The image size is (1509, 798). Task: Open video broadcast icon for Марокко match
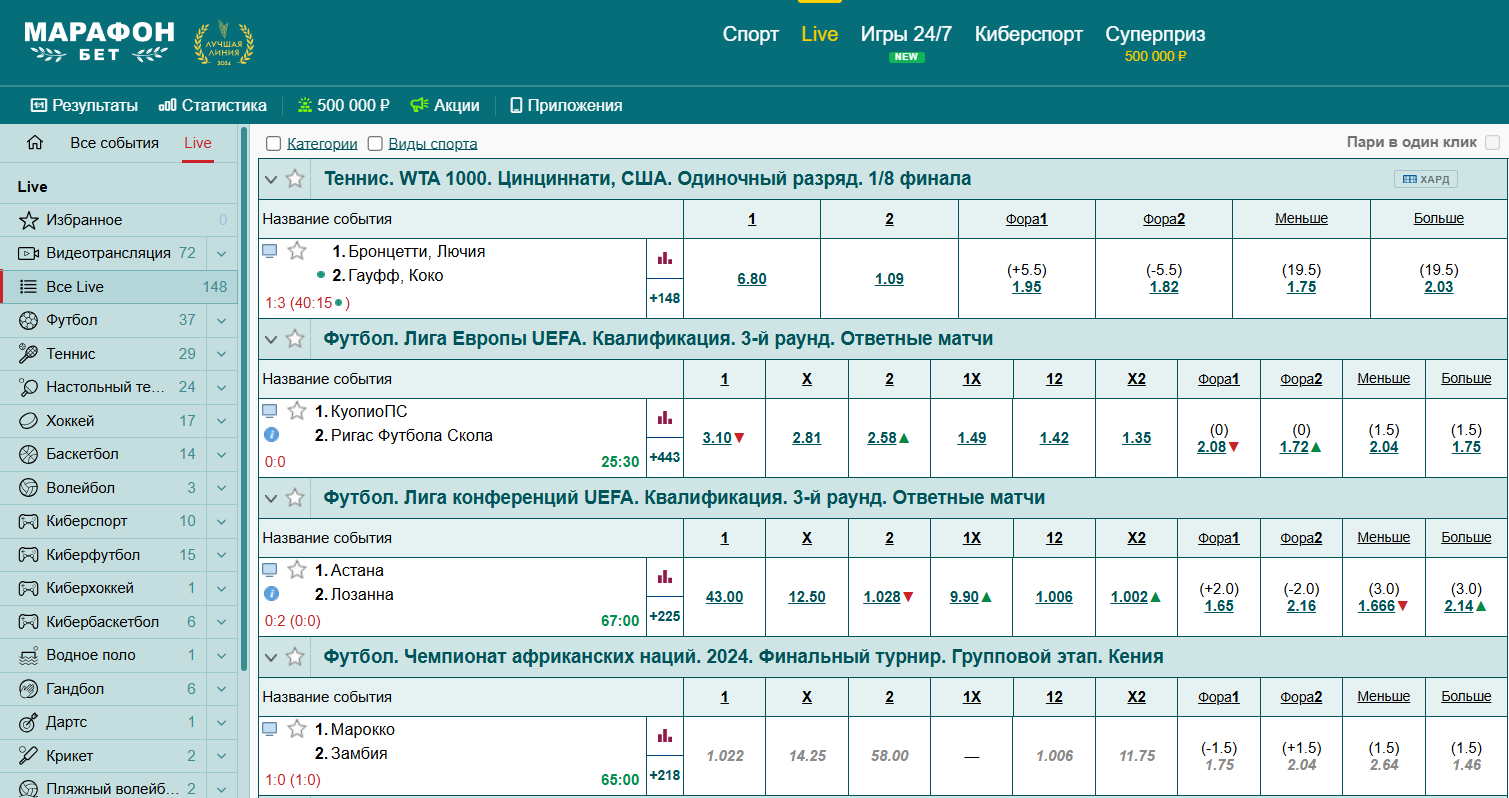click(269, 729)
